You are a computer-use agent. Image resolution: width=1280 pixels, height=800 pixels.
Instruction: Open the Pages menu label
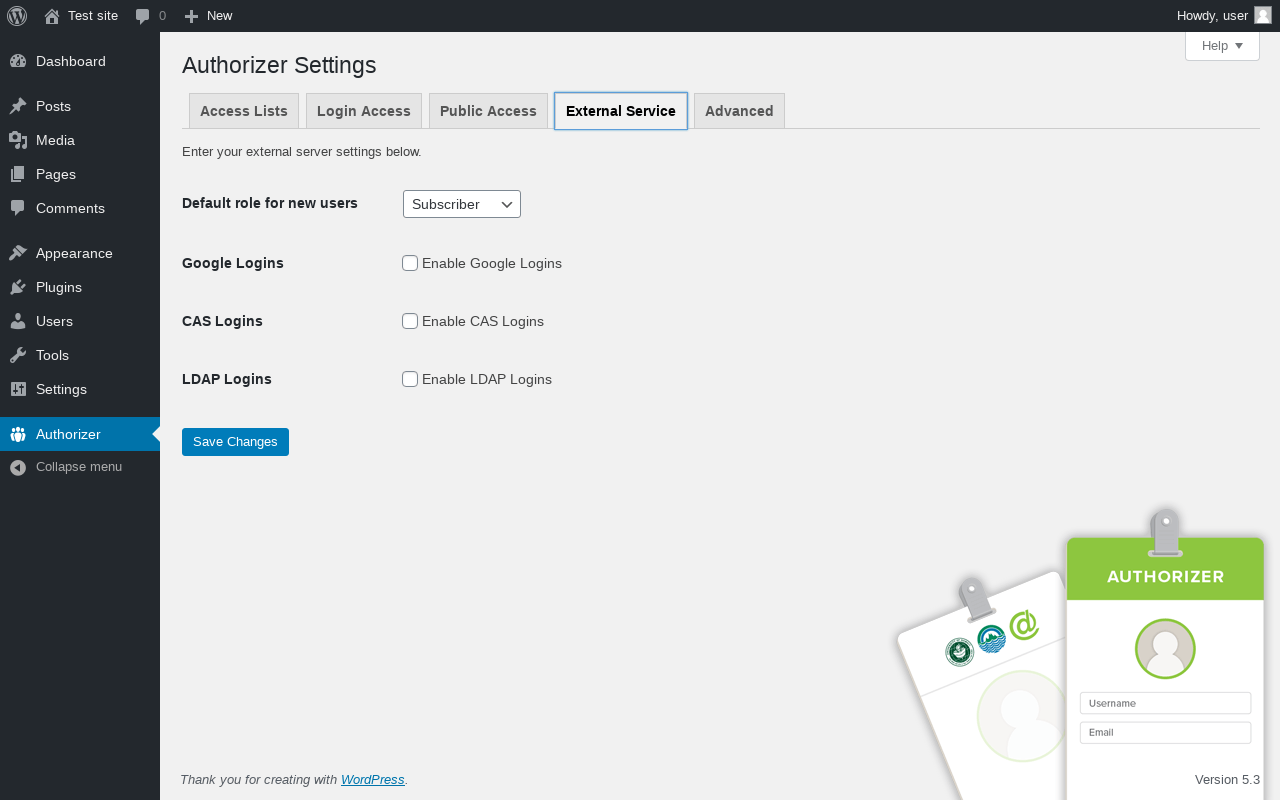point(56,174)
